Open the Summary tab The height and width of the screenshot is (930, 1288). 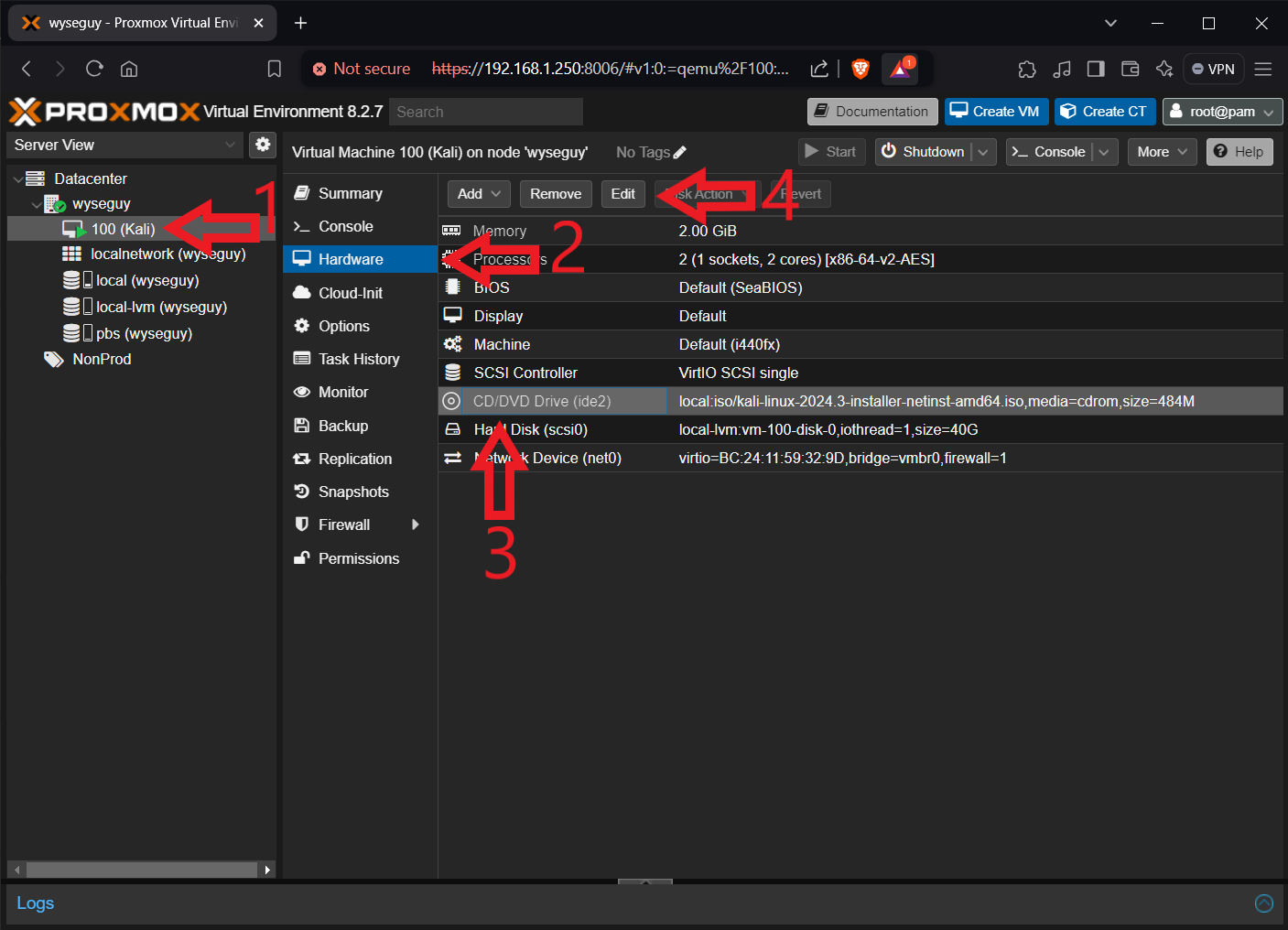point(360,193)
